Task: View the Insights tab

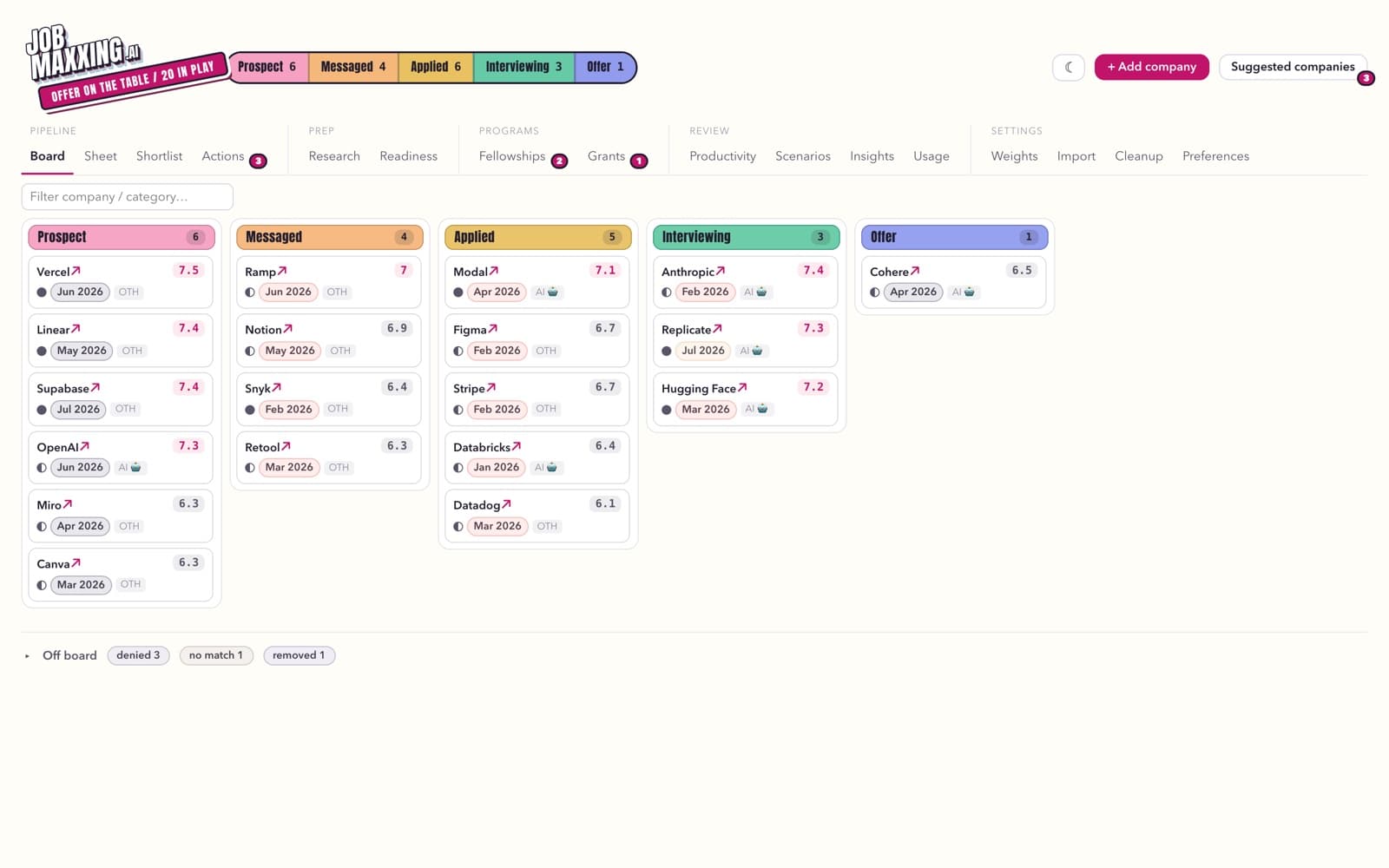Action: pyautogui.click(x=872, y=156)
